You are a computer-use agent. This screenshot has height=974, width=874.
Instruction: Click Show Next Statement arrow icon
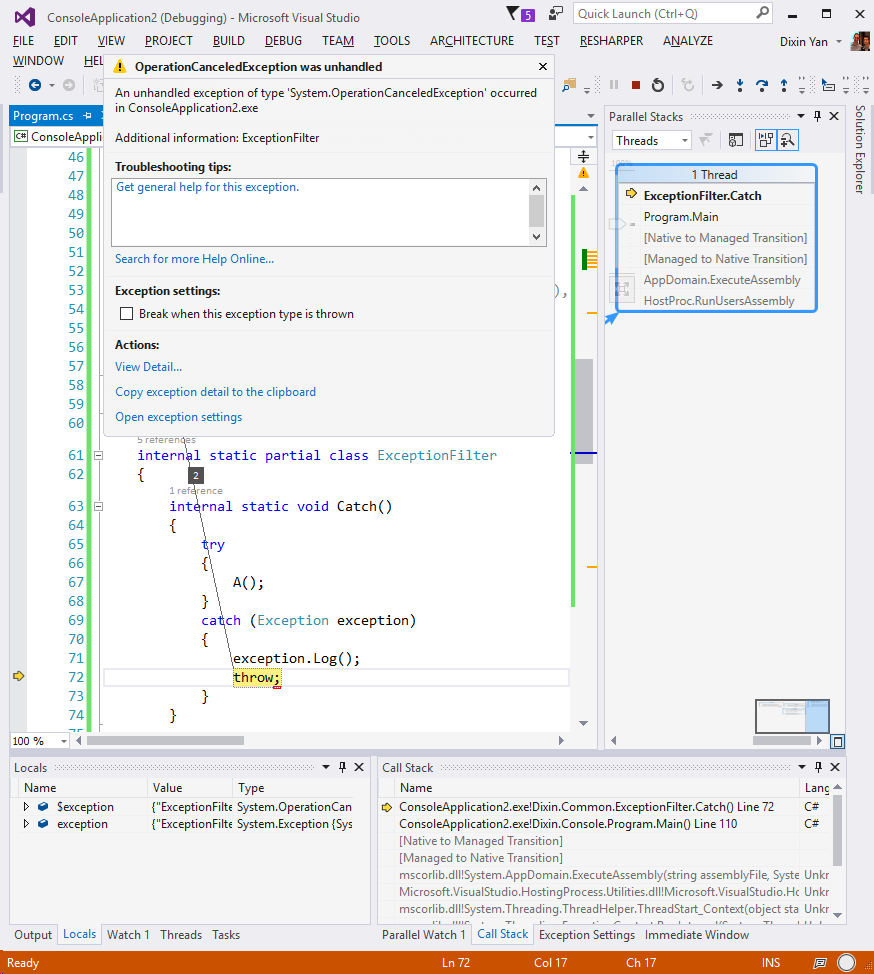coord(717,85)
